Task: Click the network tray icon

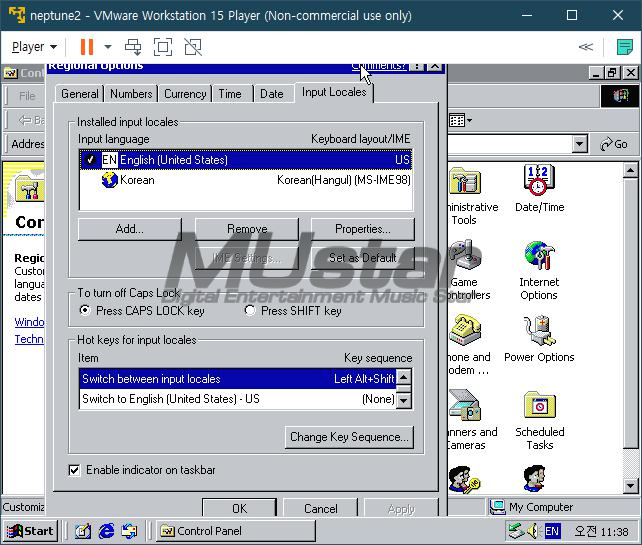Action: pos(515,531)
